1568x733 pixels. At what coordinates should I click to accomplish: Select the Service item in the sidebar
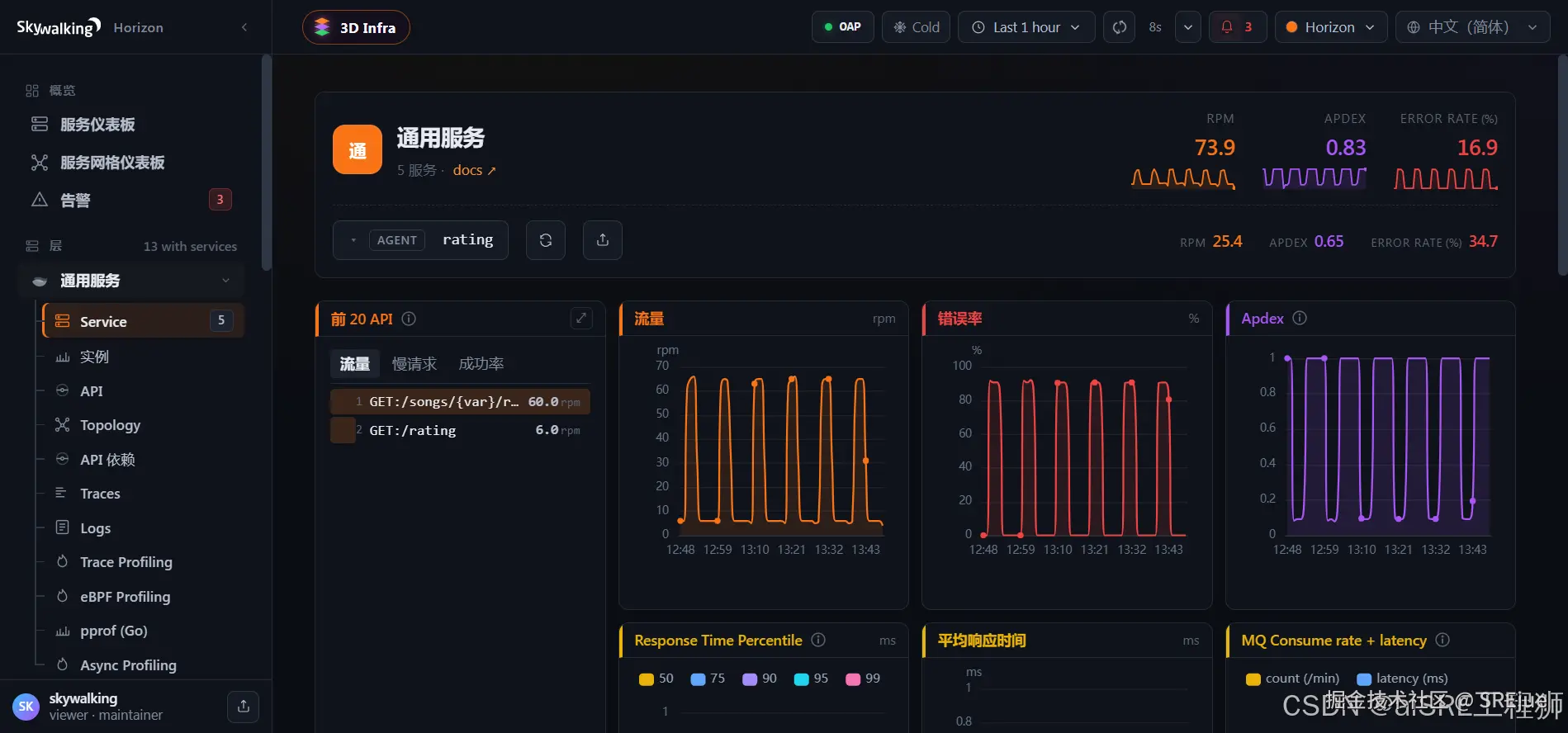point(144,321)
